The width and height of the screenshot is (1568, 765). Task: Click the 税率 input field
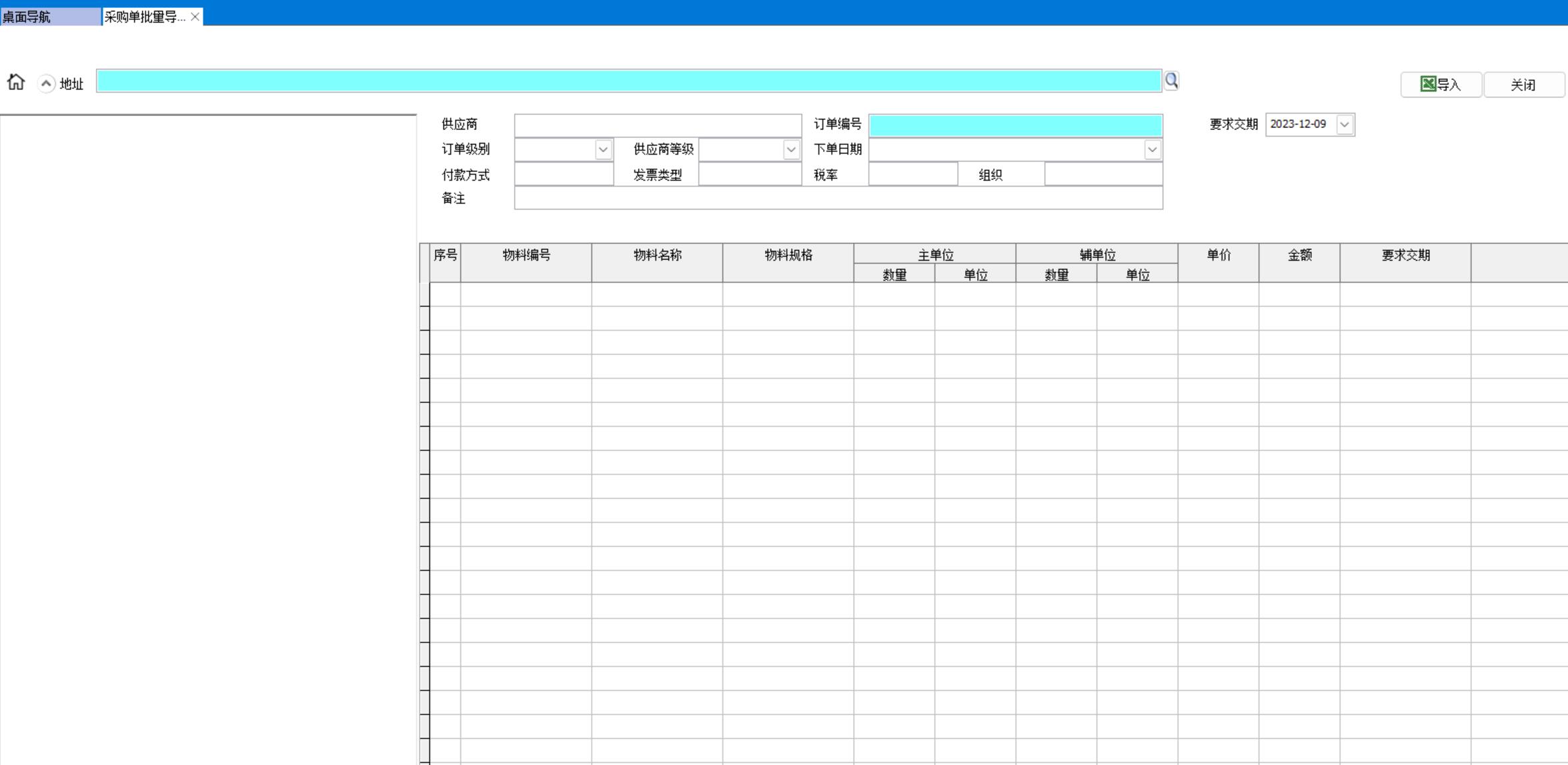click(912, 175)
